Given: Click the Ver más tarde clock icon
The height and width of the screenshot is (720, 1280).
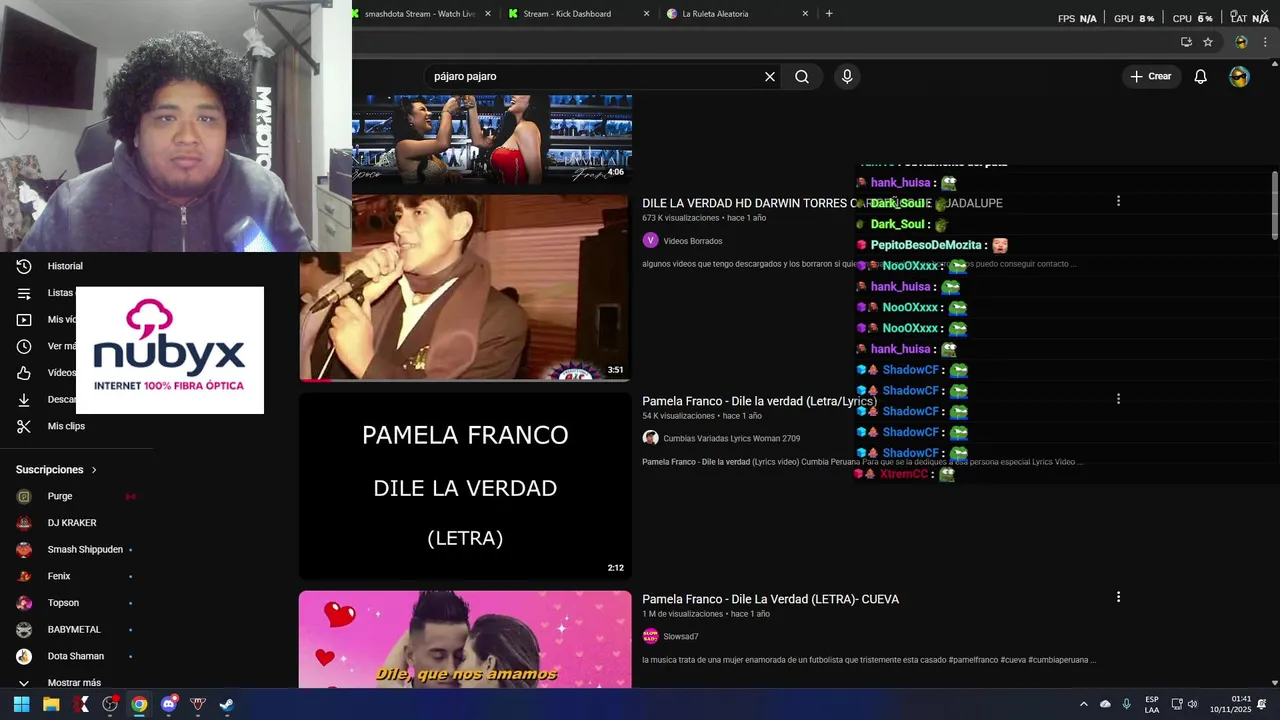Looking at the screenshot, I should (24, 346).
